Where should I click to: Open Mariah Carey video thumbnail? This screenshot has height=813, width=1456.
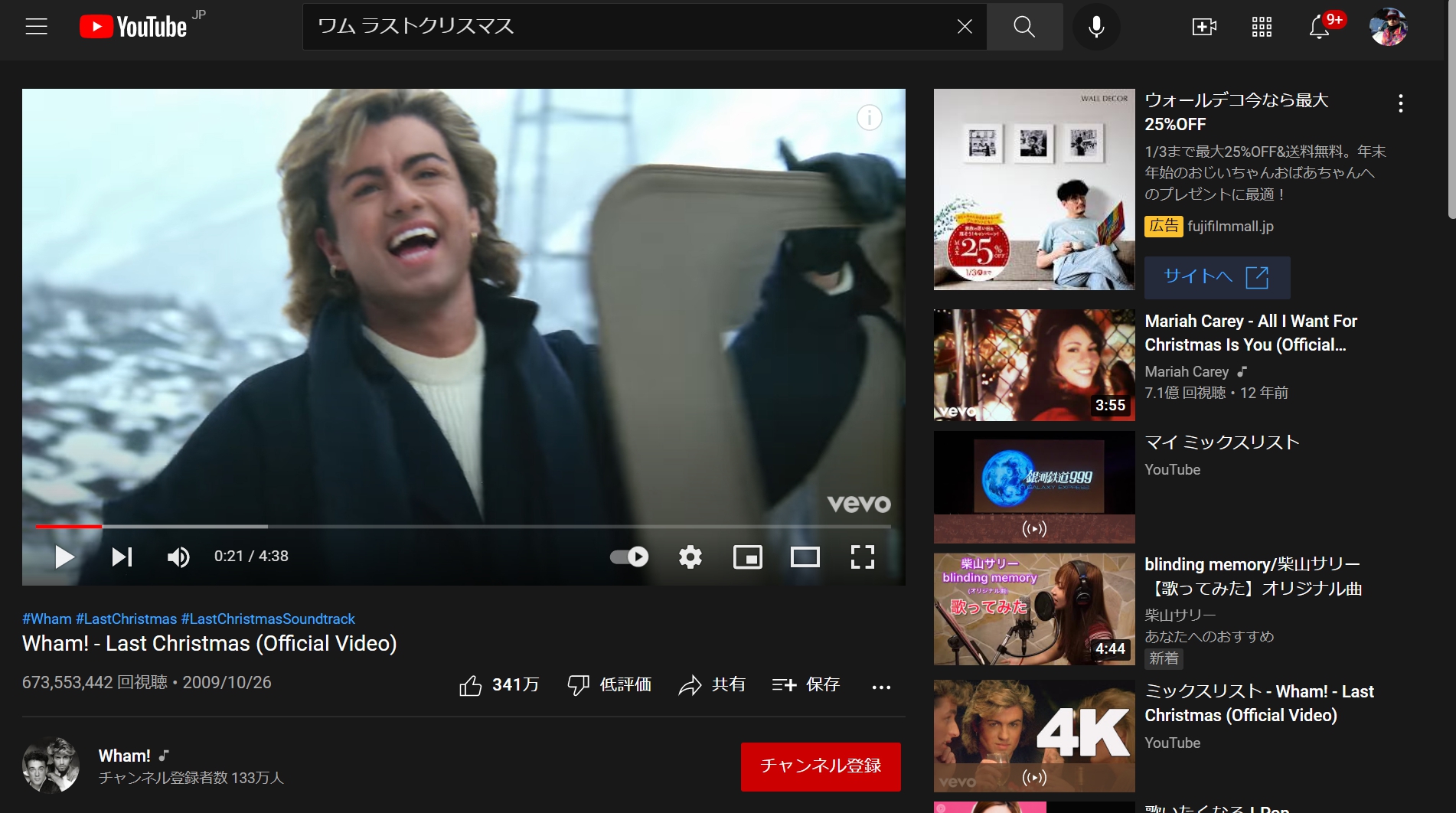coord(1034,365)
